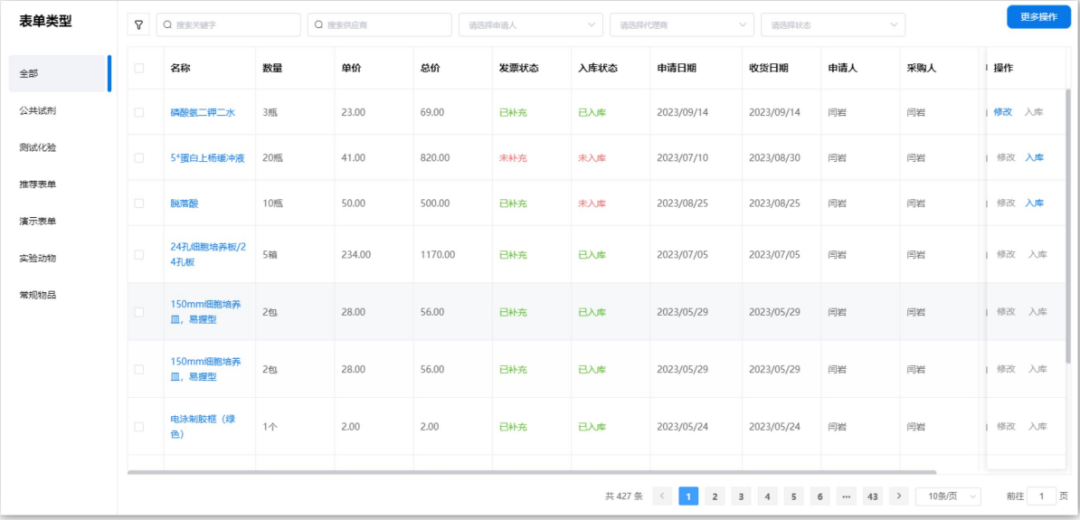Choose 常规物品 in the sidebar

point(38,295)
